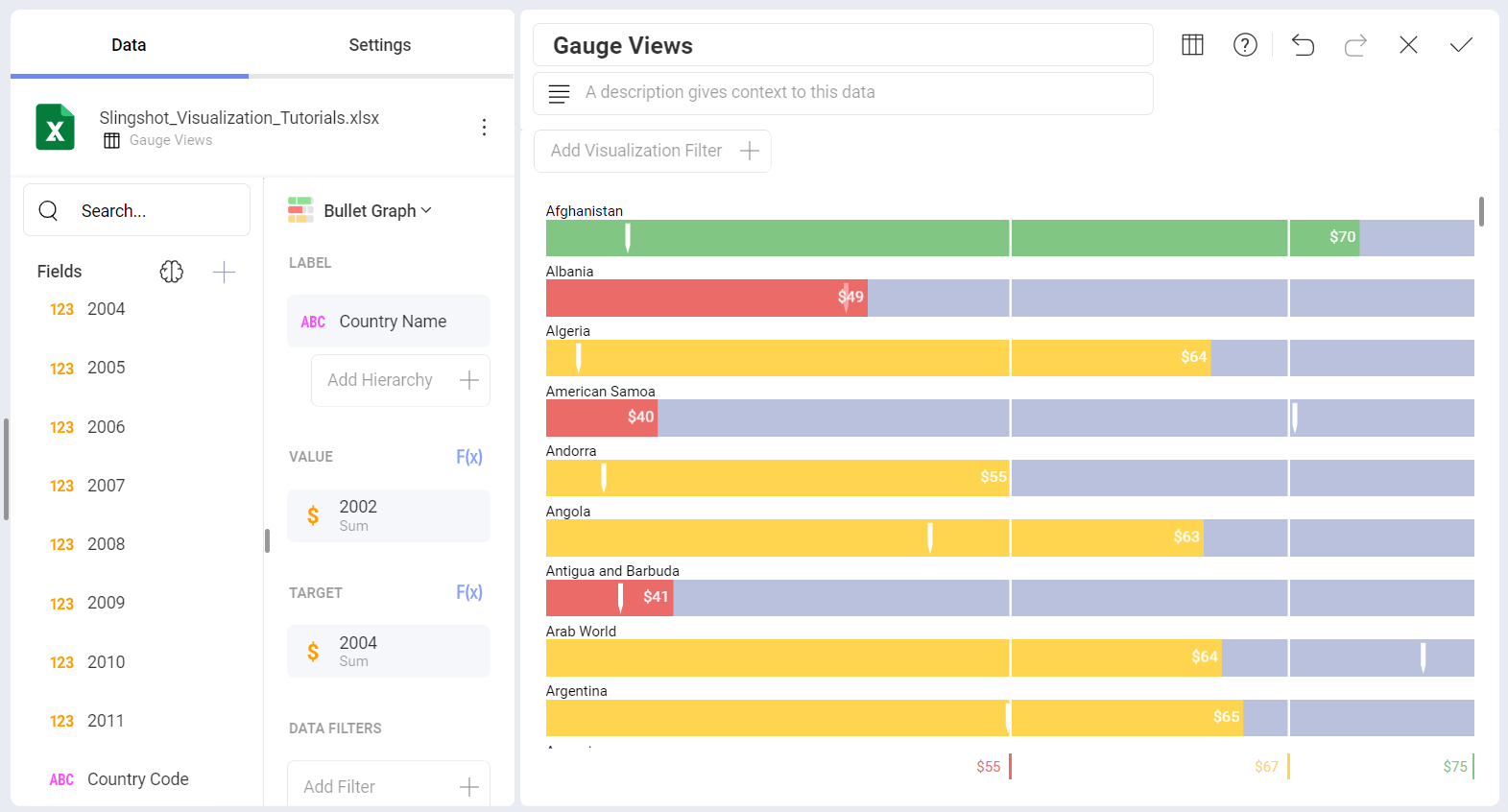
Task: Open F(x) for TARGET section
Action: [x=469, y=592]
